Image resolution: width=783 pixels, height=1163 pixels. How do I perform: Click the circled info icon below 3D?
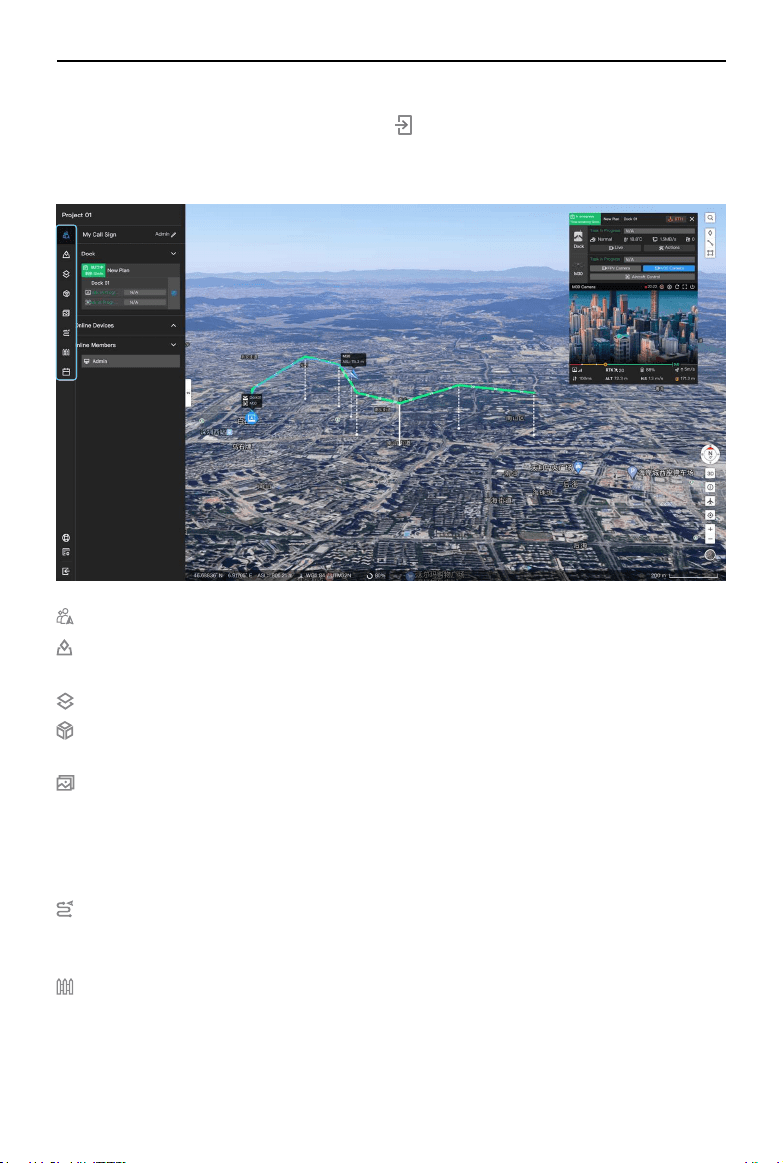[710, 487]
